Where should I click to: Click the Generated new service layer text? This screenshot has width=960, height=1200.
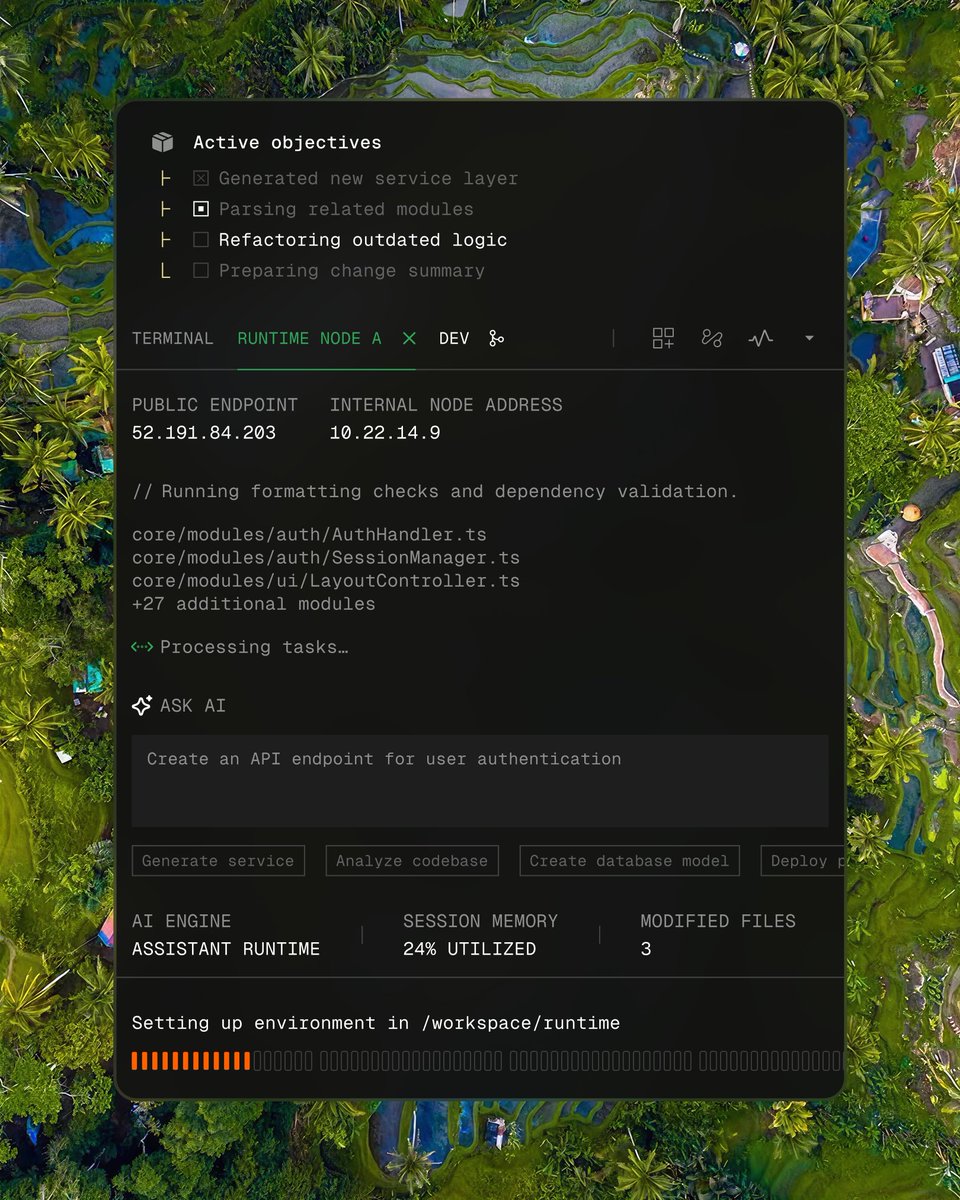(369, 179)
